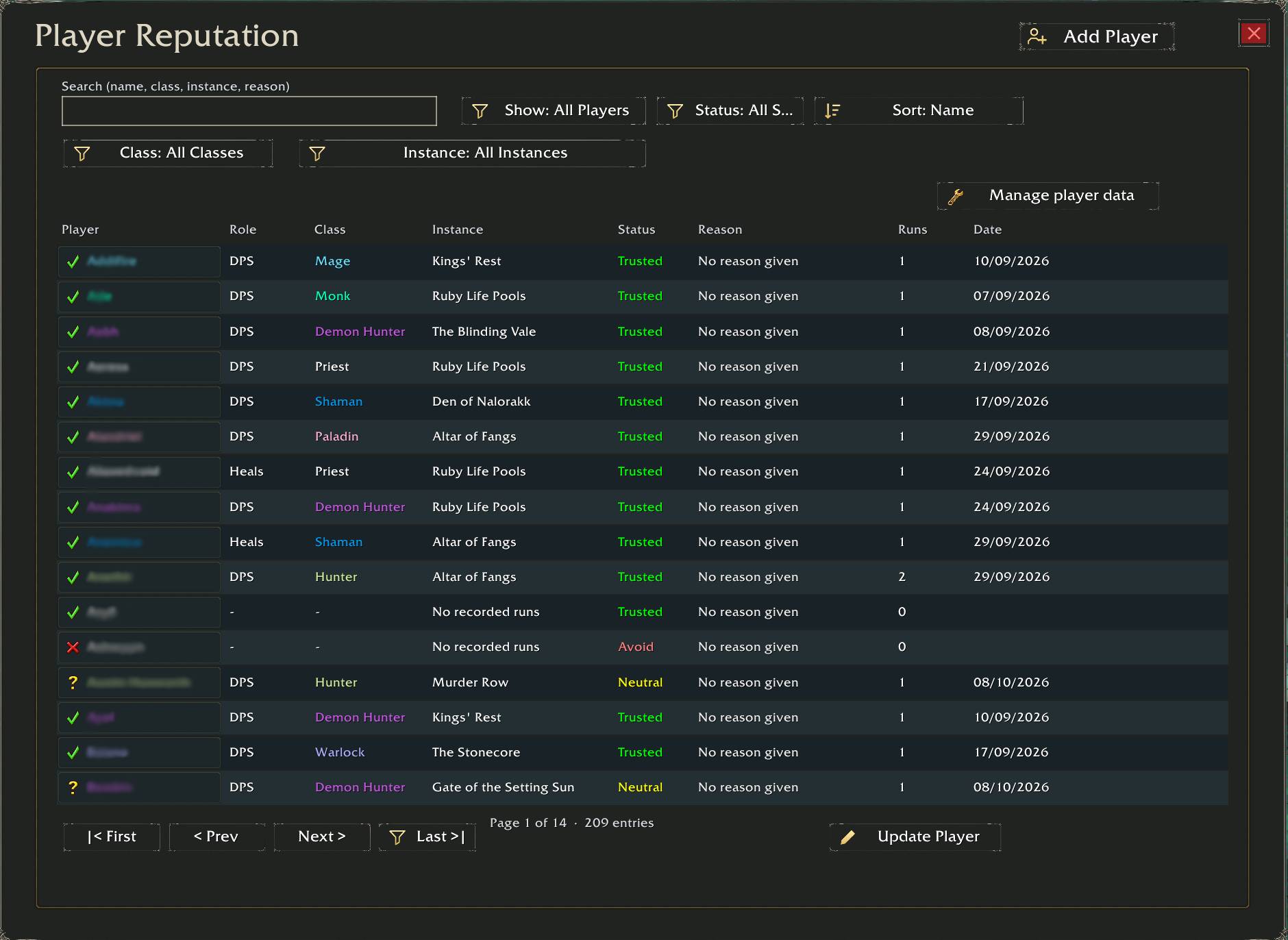Click the sort order icon beside Sort: Name
The width and height of the screenshot is (1288, 940).
[832, 111]
